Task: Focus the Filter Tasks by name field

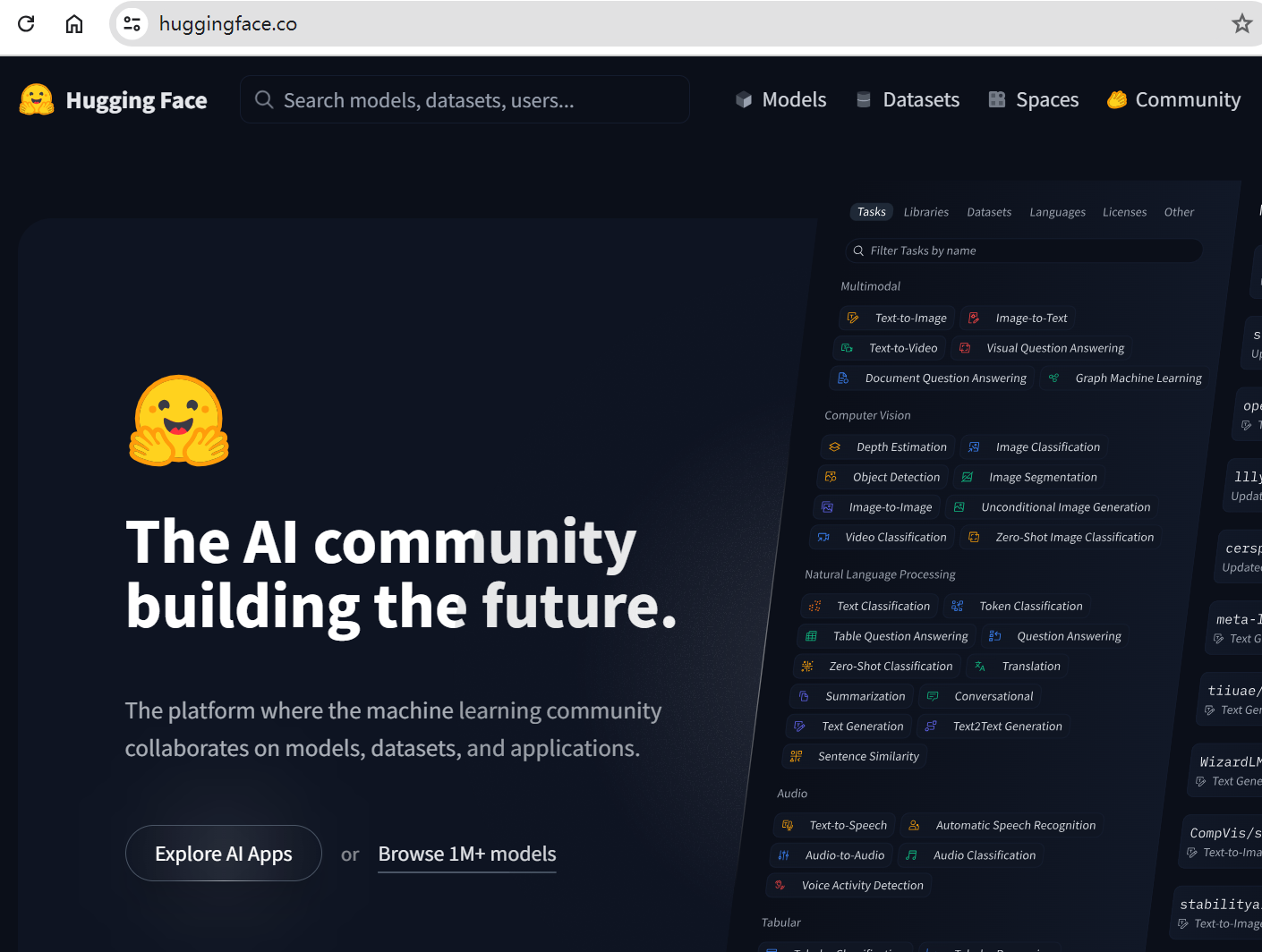Action: [1023, 251]
